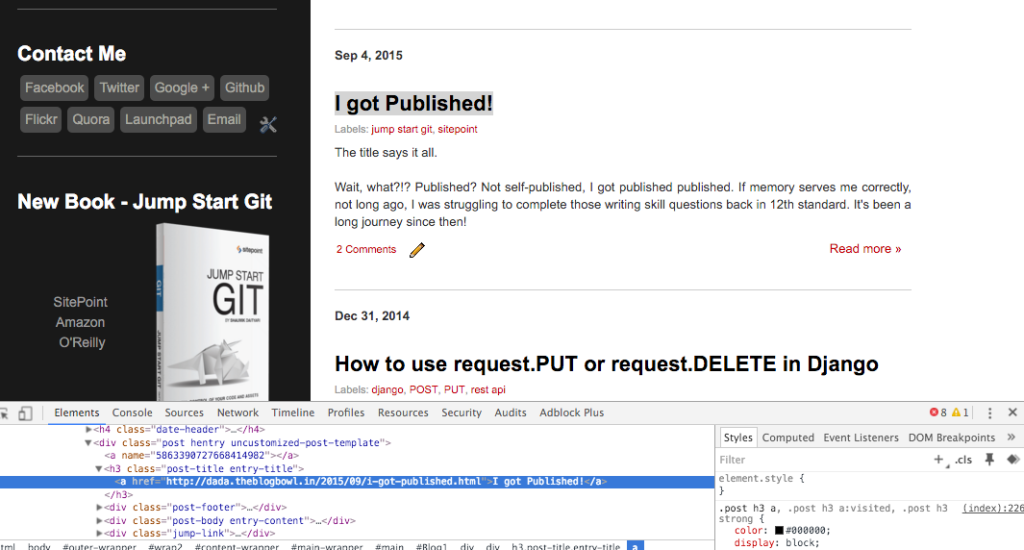Click the 'rest api' label link
Screen dimensions: 1024x550
488,390
